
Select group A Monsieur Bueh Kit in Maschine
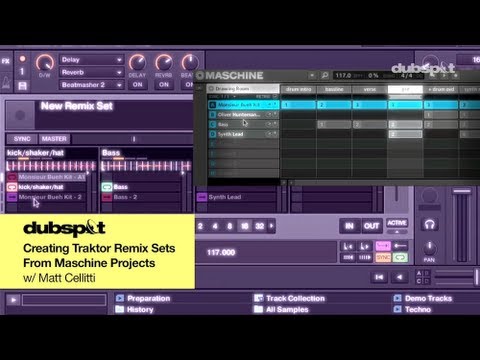click(243, 105)
